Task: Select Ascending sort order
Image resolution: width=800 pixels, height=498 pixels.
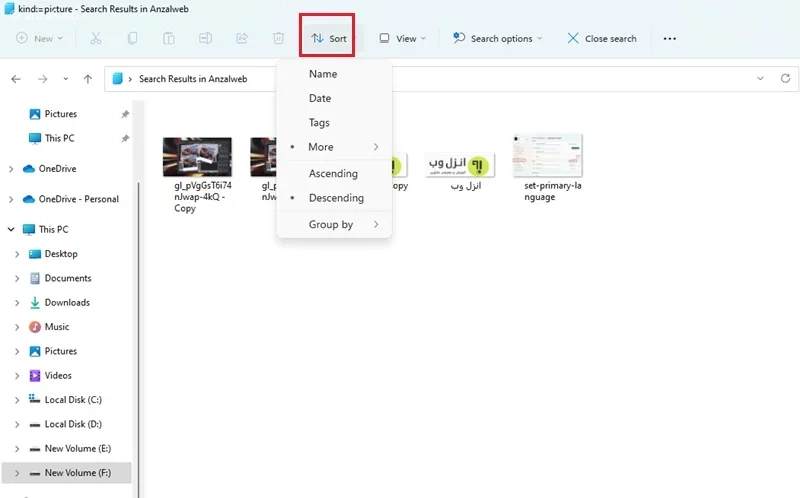Action: point(334,173)
